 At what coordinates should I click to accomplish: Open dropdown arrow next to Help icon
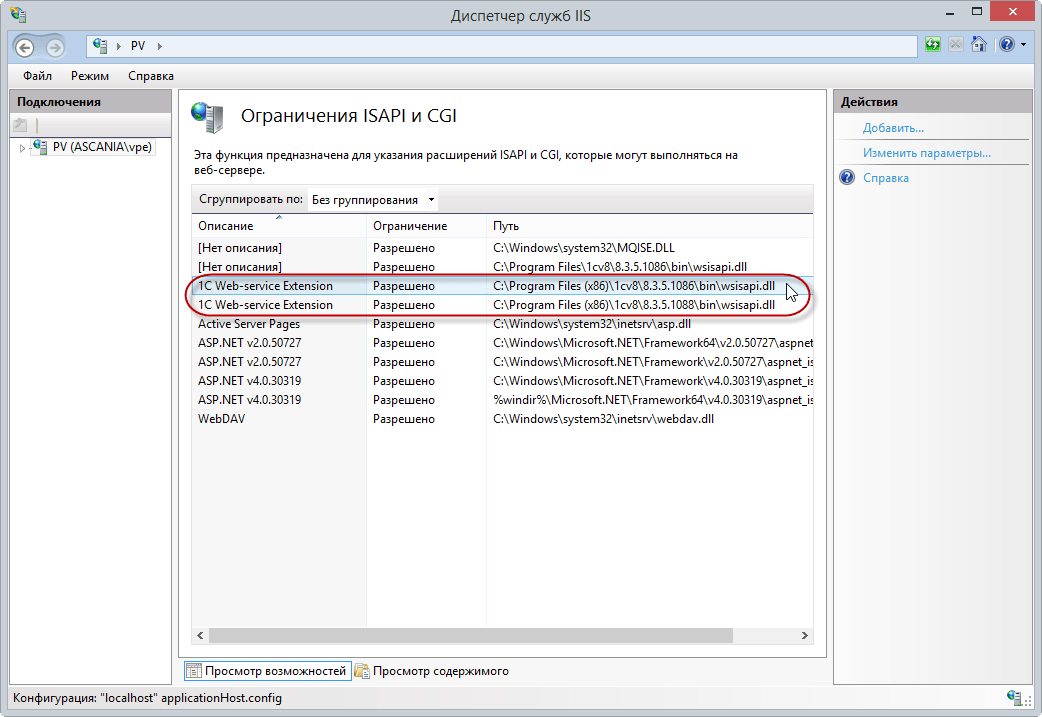click(1023, 45)
